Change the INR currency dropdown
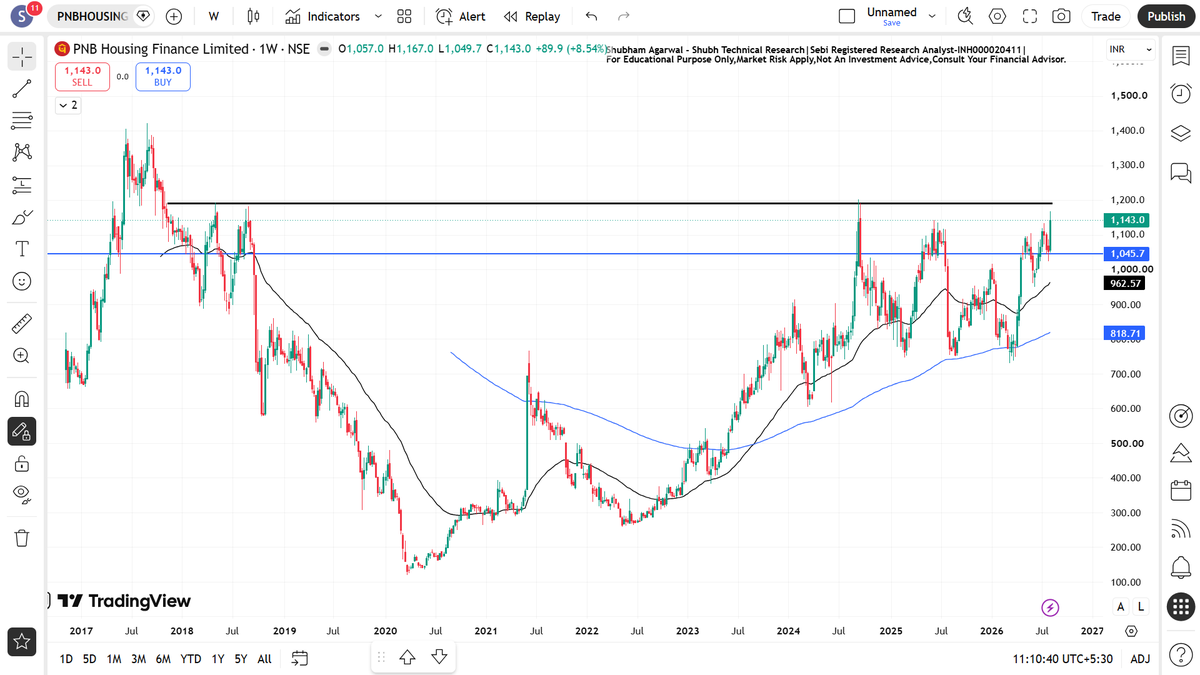The image size is (1200, 675). pyautogui.click(x=1131, y=50)
